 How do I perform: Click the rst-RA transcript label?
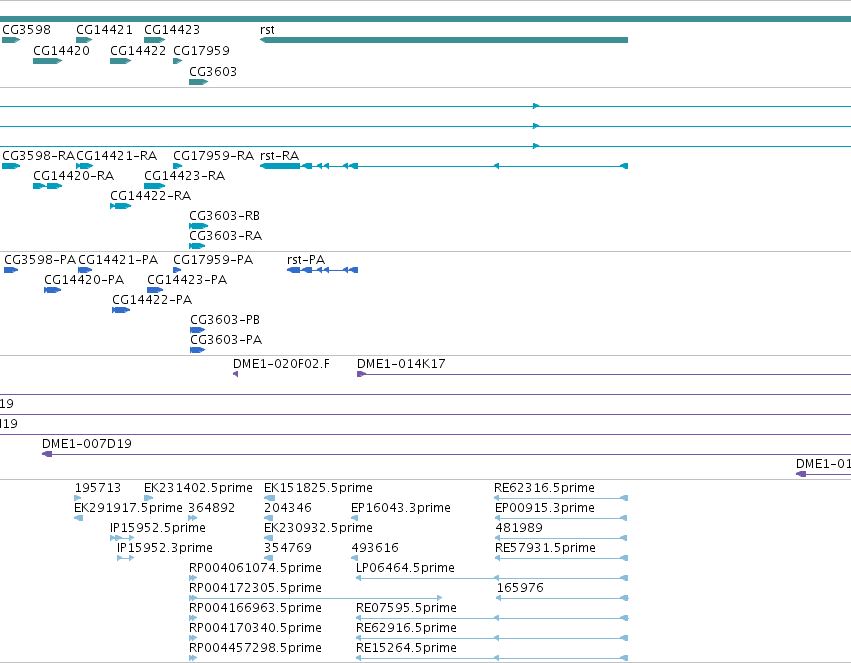tap(280, 156)
